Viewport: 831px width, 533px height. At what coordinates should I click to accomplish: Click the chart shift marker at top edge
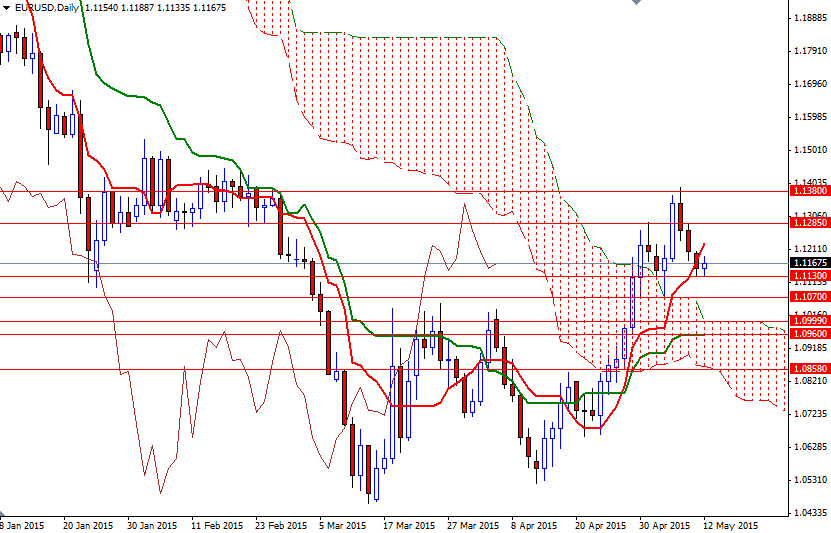pyautogui.click(x=636, y=2)
